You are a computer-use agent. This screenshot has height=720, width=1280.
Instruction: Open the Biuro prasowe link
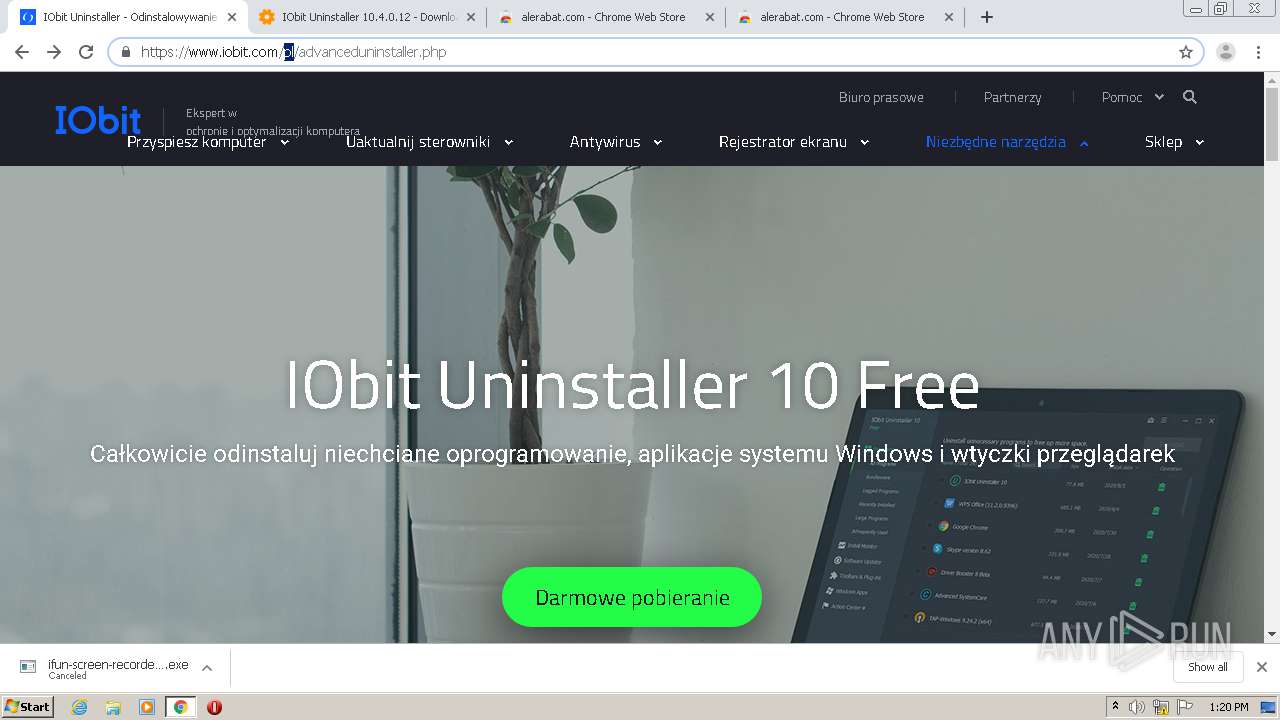point(881,97)
